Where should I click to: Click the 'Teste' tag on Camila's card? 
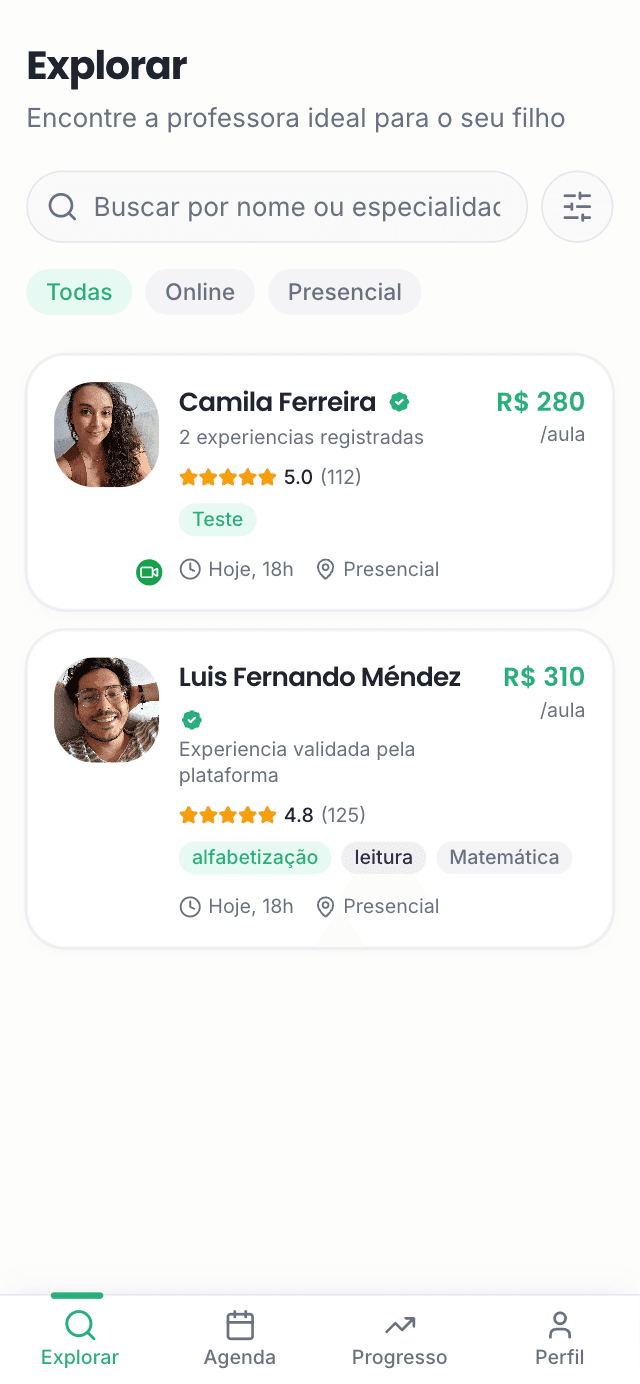tap(217, 519)
